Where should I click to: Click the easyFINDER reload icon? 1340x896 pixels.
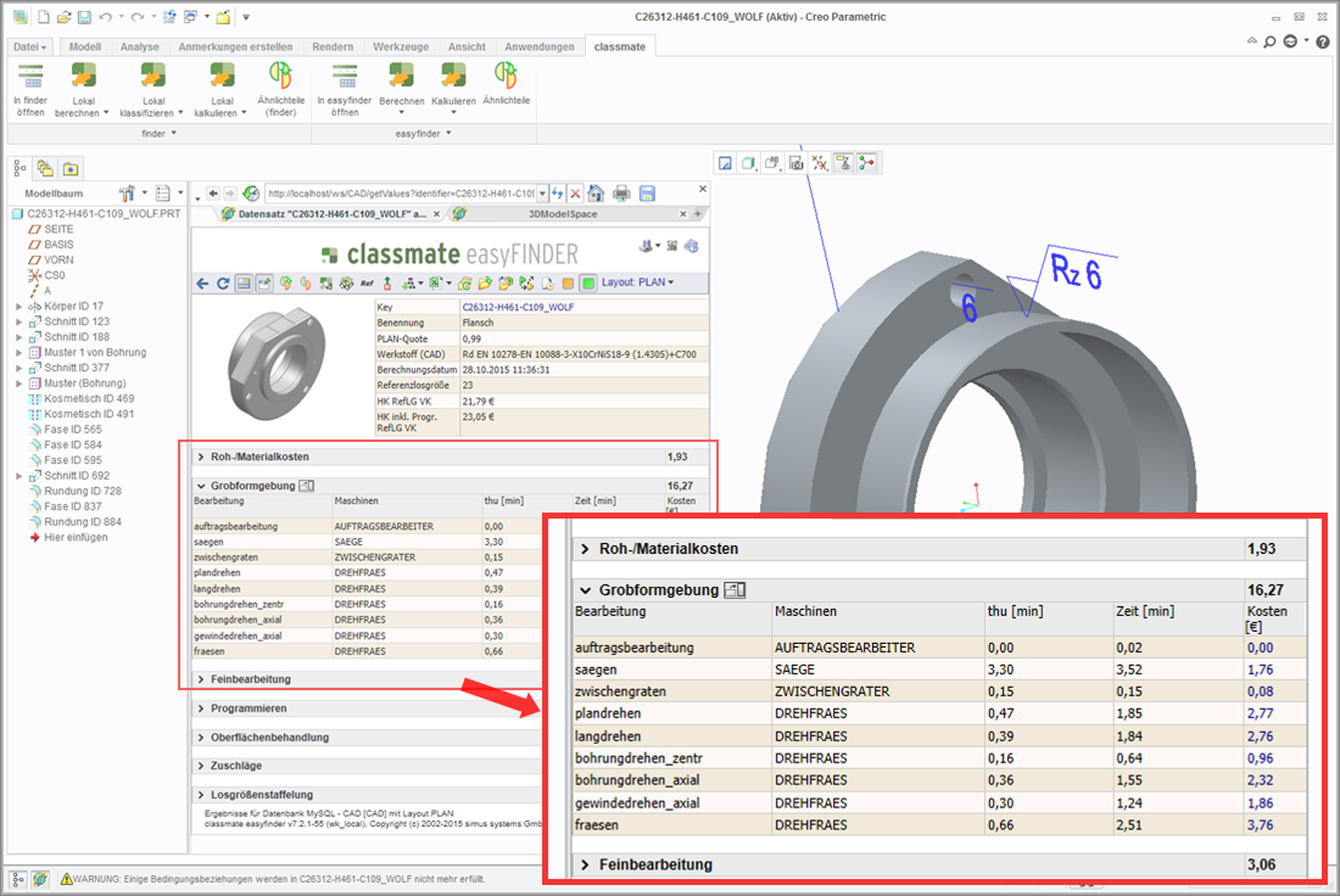point(223,284)
